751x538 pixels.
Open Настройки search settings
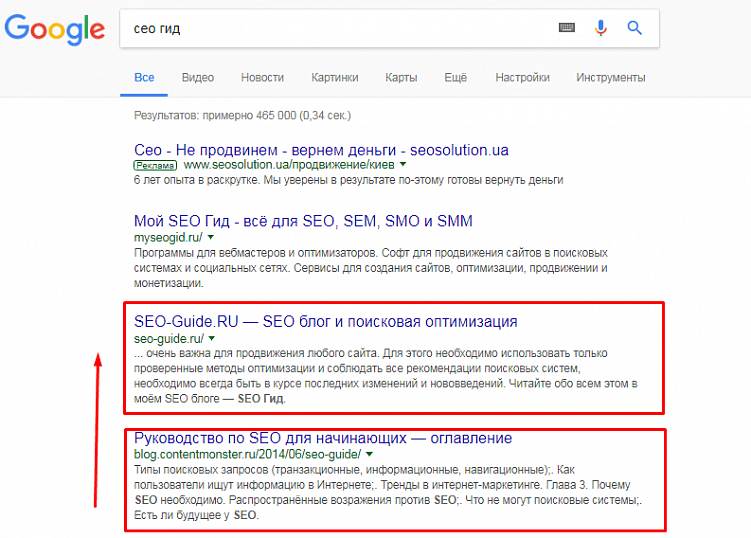522,77
